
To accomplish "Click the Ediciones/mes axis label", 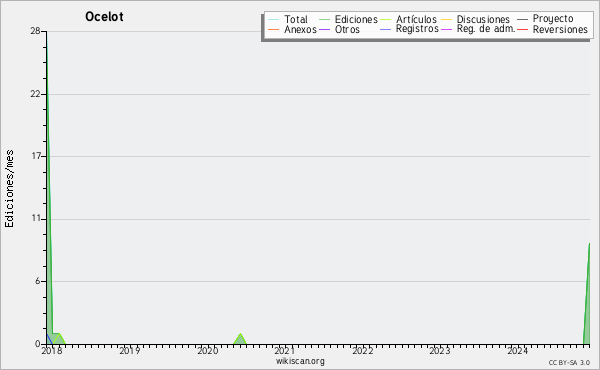I will [9, 188].
